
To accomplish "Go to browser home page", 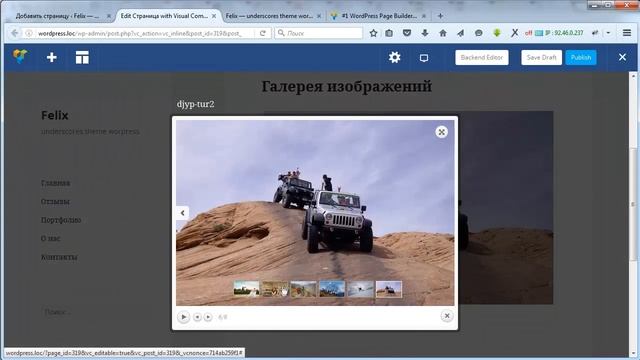I will tap(442, 33).
